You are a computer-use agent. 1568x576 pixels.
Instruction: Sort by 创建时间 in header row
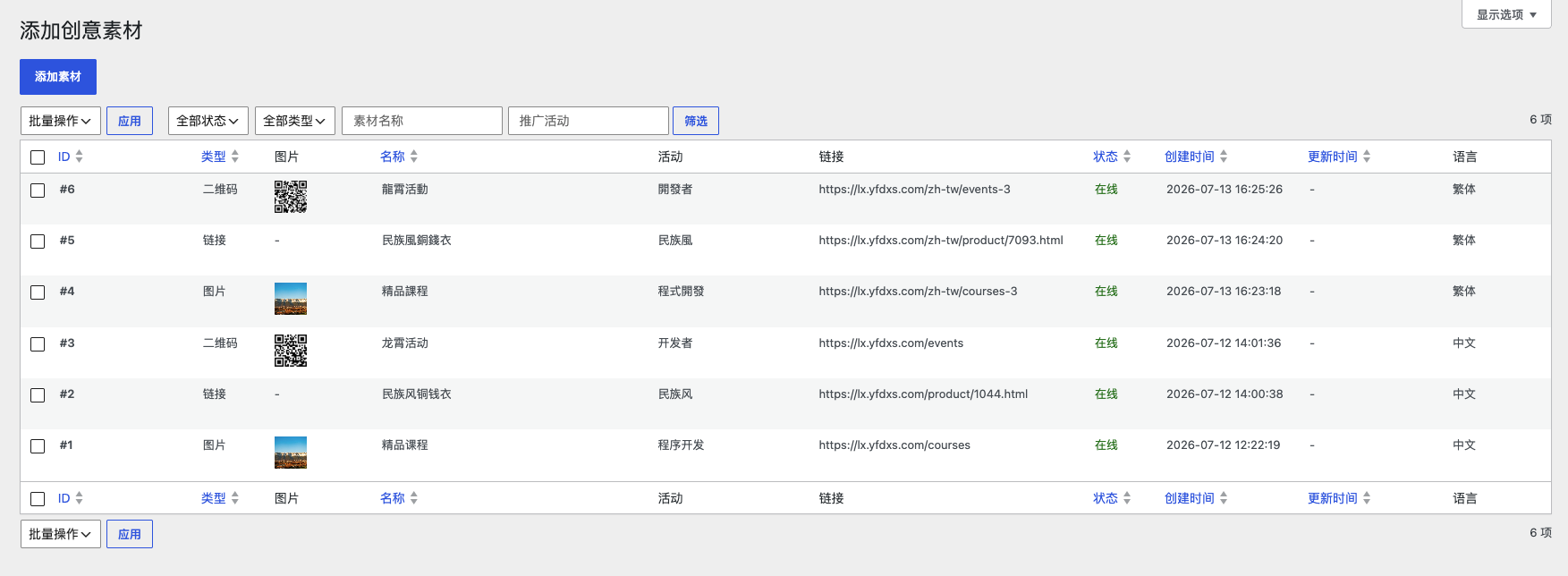1190,157
